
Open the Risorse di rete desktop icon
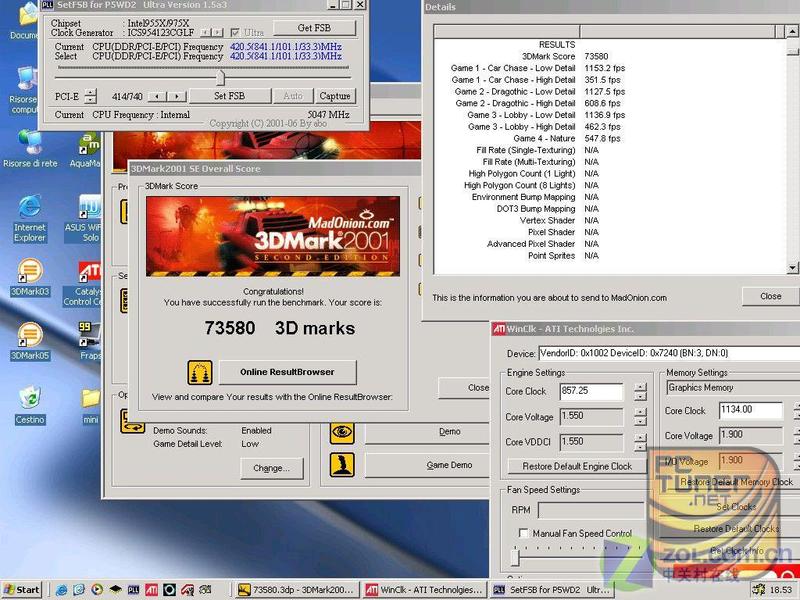pyautogui.click(x=30, y=148)
